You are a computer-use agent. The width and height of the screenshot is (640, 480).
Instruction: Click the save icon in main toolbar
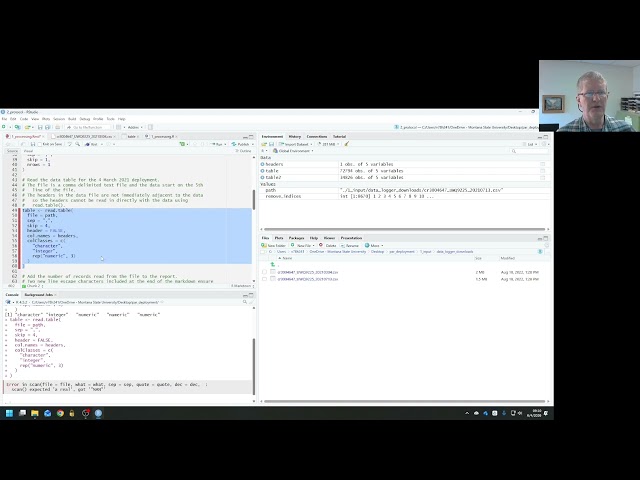[x=40, y=127]
